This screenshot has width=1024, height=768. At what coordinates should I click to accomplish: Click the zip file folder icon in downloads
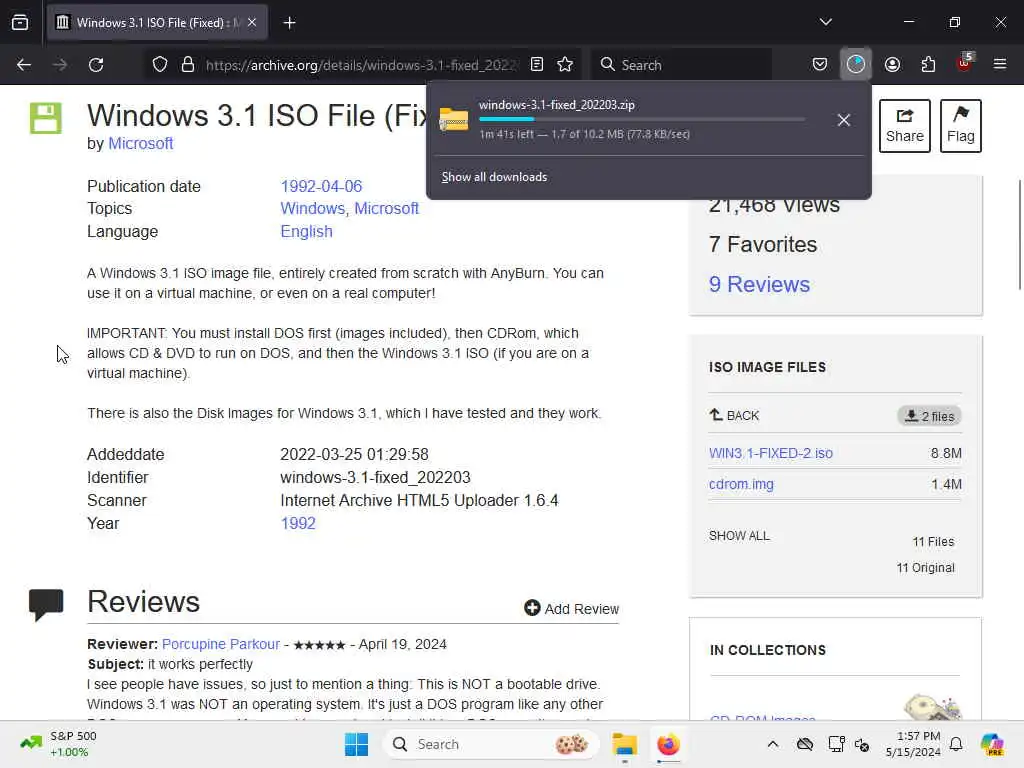(454, 120)
